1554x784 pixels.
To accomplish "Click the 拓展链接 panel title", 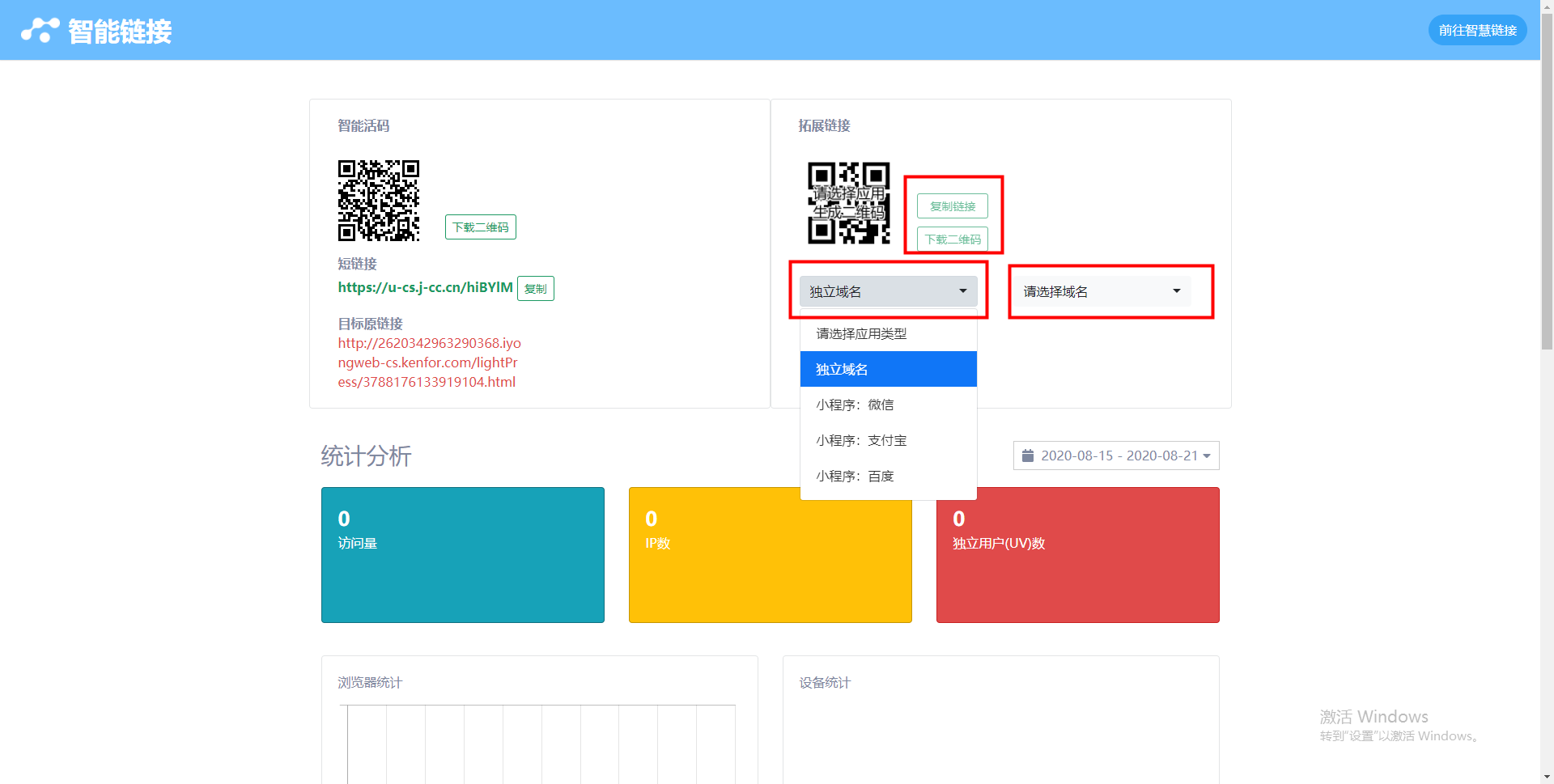I will coord(824,125).
